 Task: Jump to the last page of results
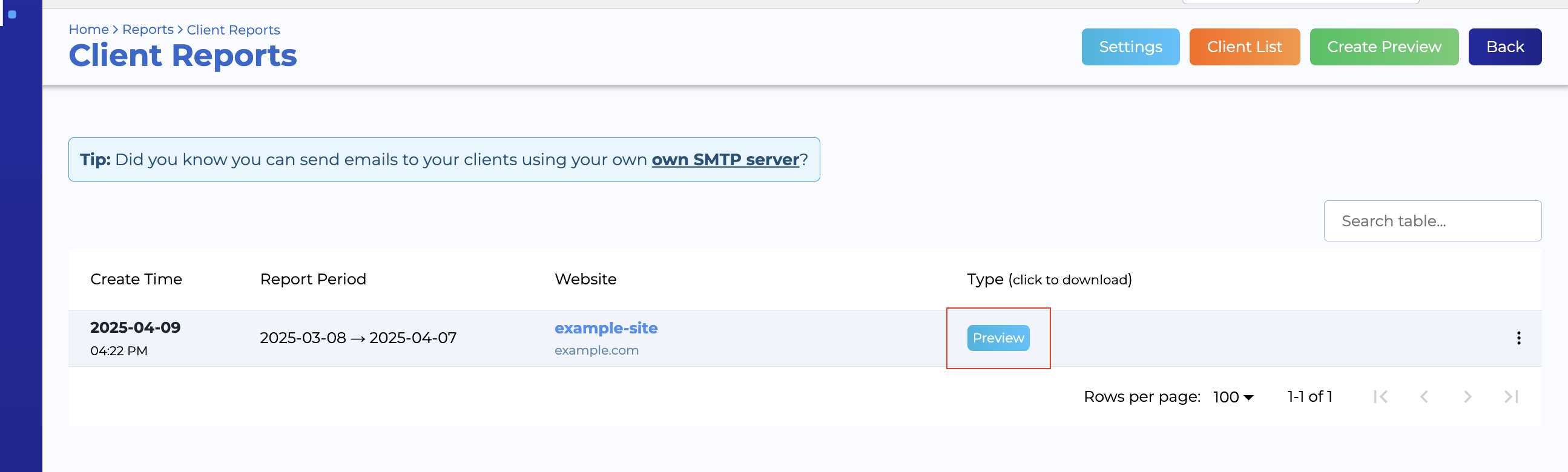[x=1510, y=397]
